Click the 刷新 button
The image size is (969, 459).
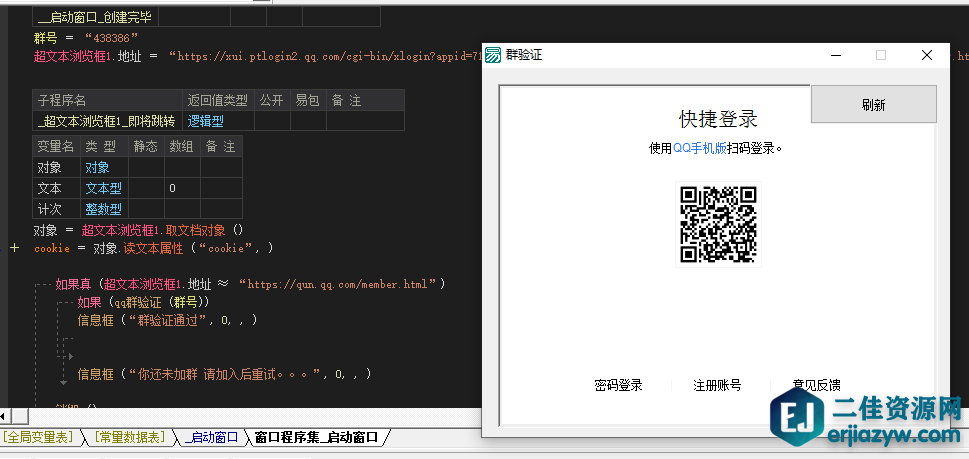click(873, 104)
